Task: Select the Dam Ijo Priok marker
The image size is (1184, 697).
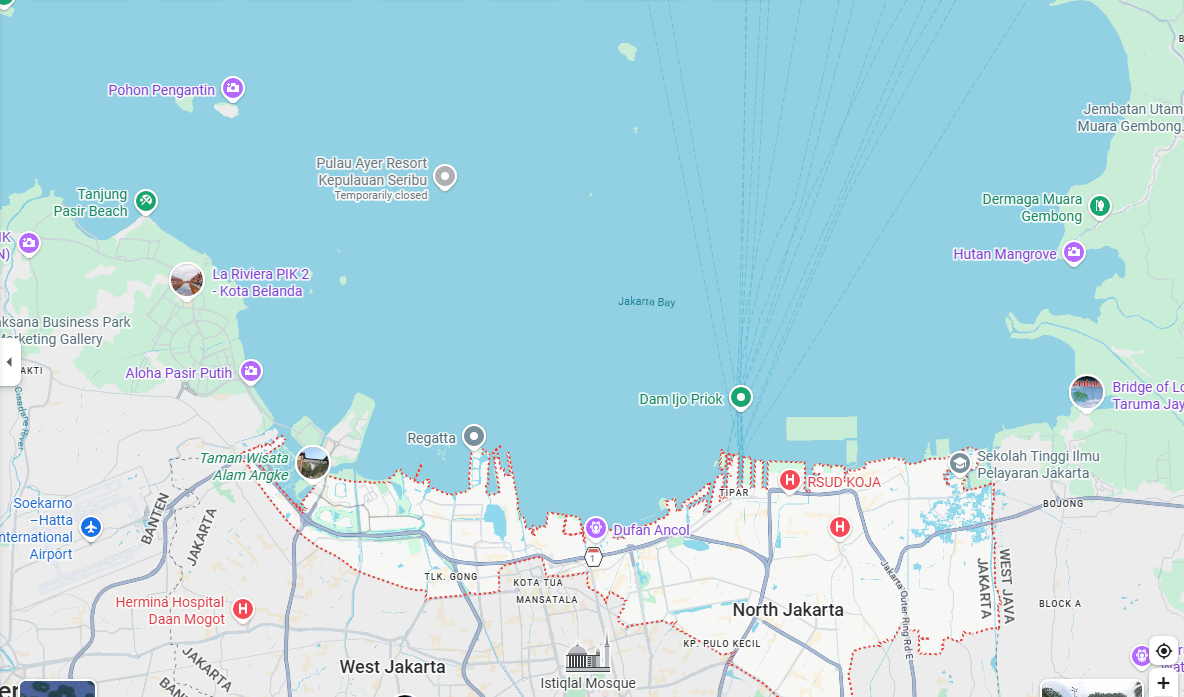Action: tap(741, 397)
